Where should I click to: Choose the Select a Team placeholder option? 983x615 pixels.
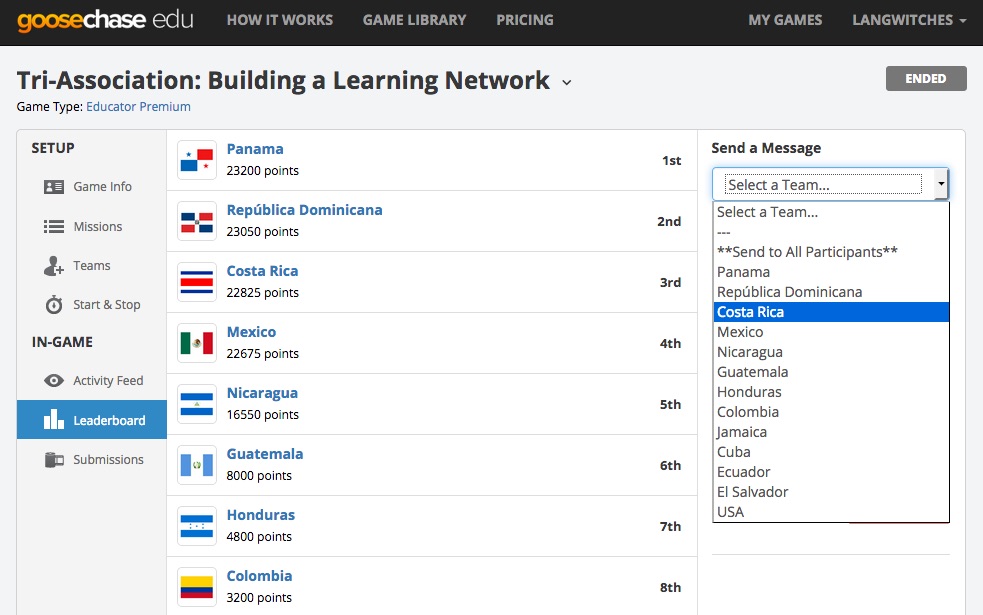click(x=831, y=212)
